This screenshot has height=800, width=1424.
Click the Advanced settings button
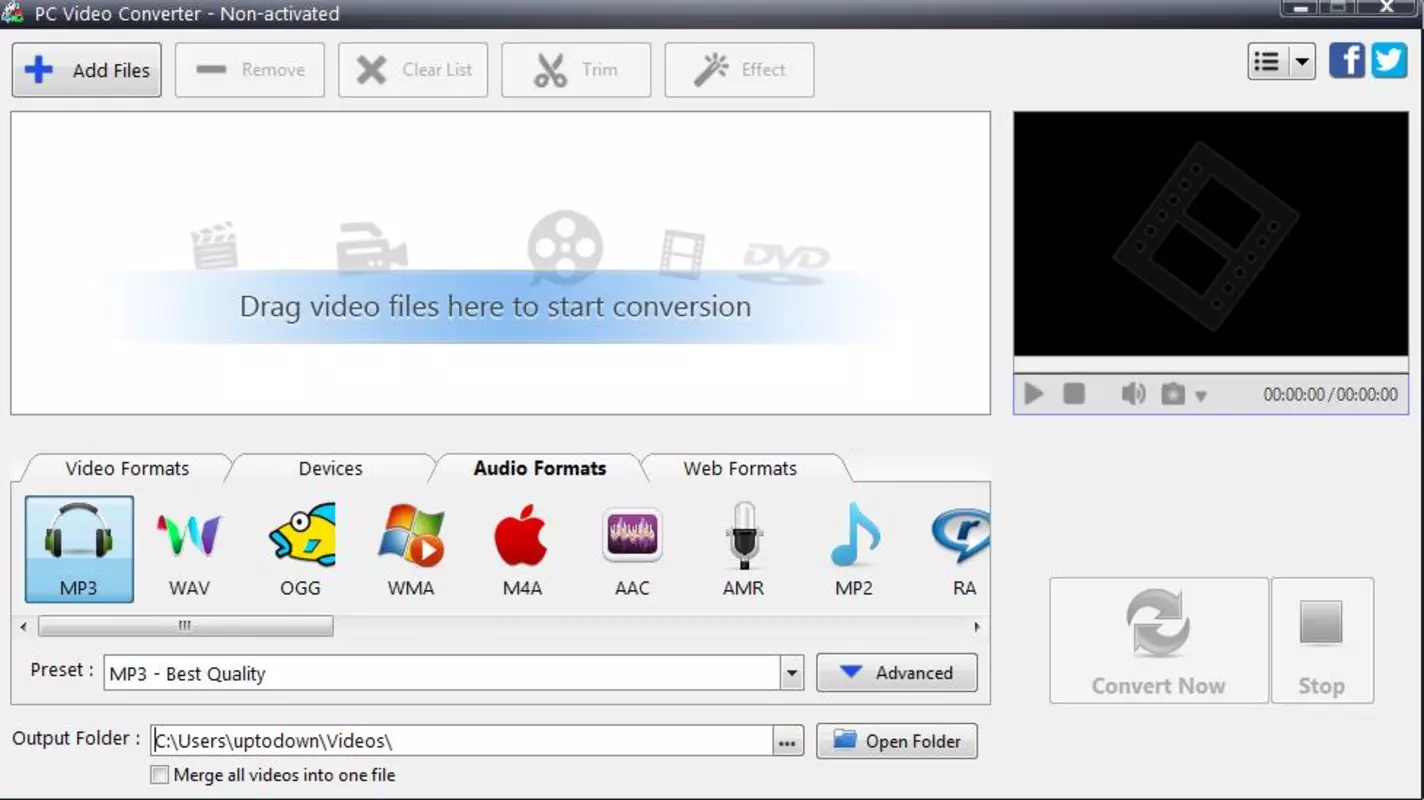click(x=897, y=673)
